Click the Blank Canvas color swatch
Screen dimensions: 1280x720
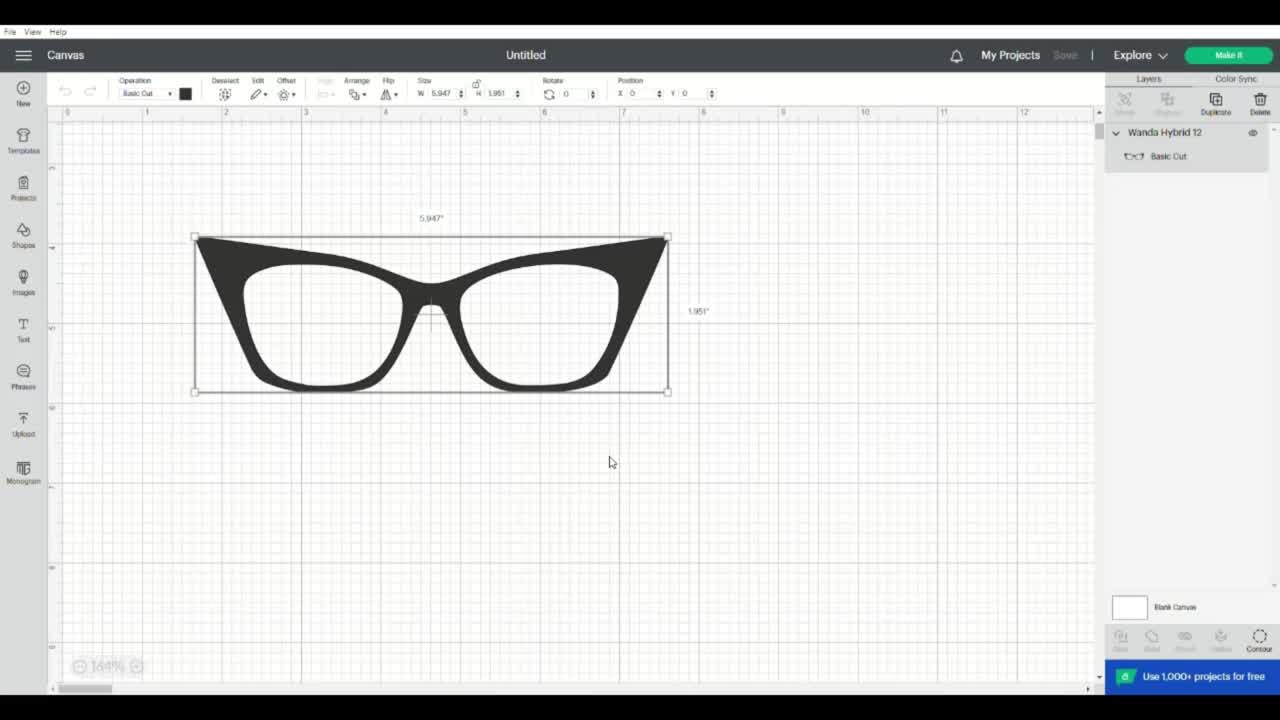(x=1130, y=607)
